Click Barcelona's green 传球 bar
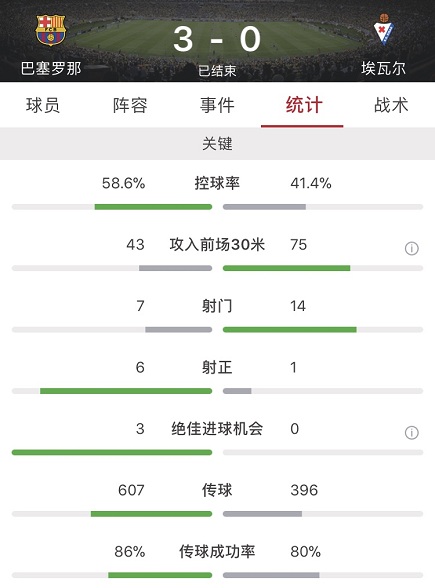Screen dimensions: 435x588 pos(151,514)
